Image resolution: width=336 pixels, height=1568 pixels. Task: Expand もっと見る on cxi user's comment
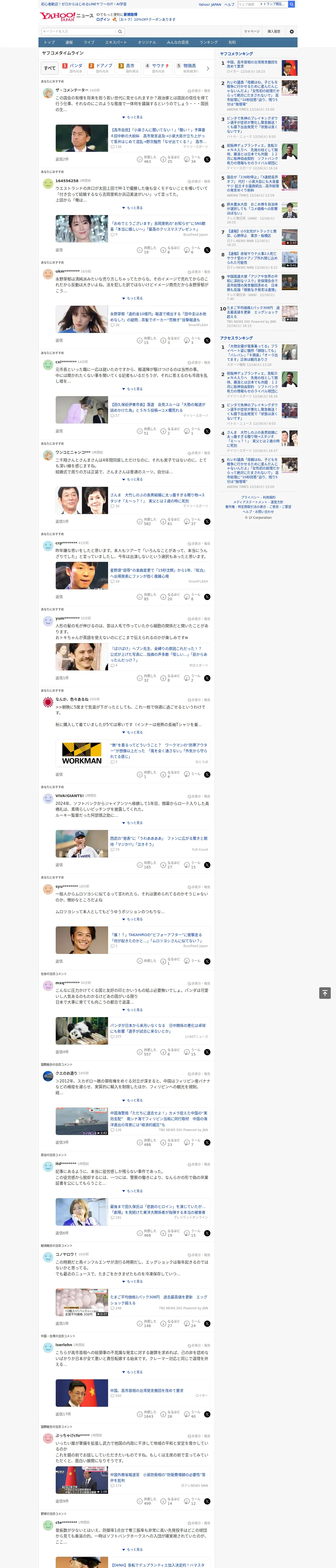[x=132, y=389]
